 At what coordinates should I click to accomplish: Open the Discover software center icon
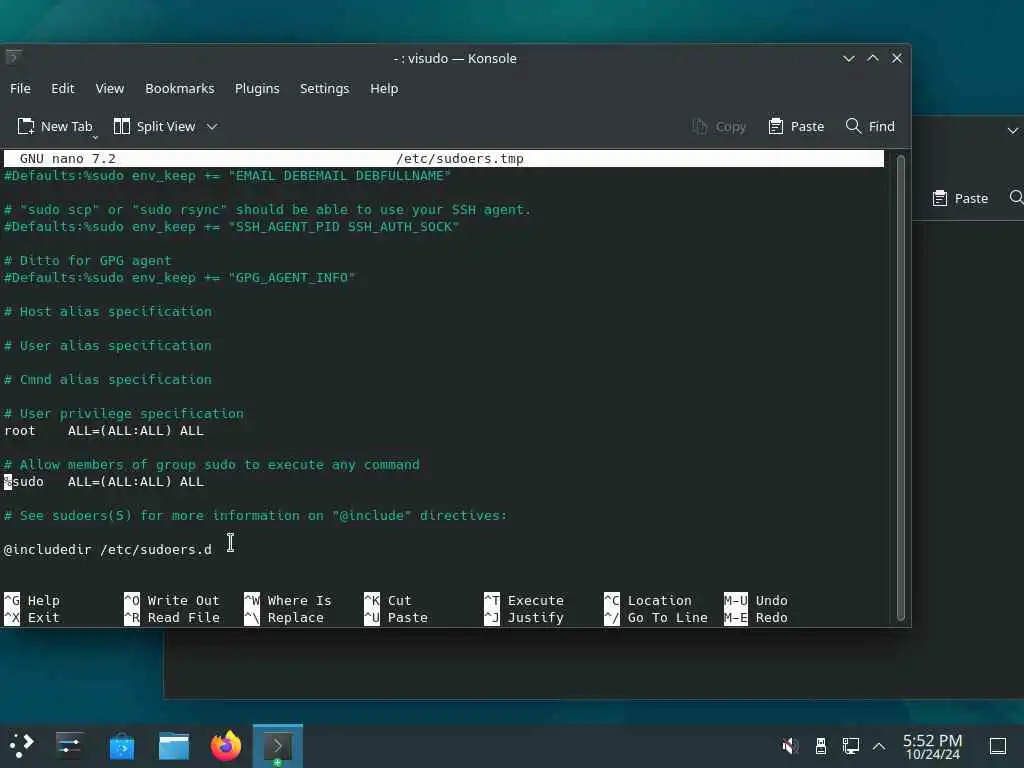pyautogui.click(x=121, y=746)
